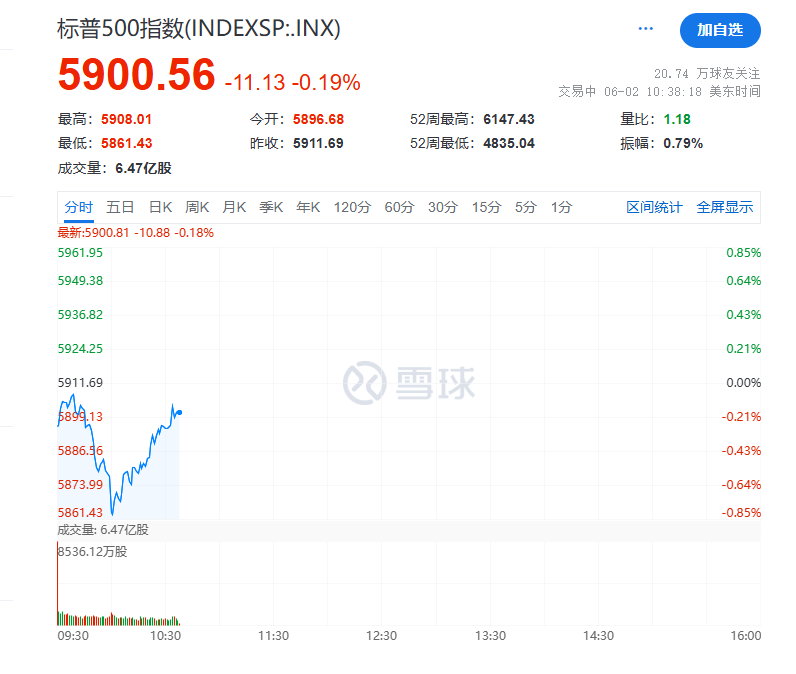The width and height of the screenshot is (796, 674).
Task: Click the 11:30 time axis label
Action: tap(274, 636)
